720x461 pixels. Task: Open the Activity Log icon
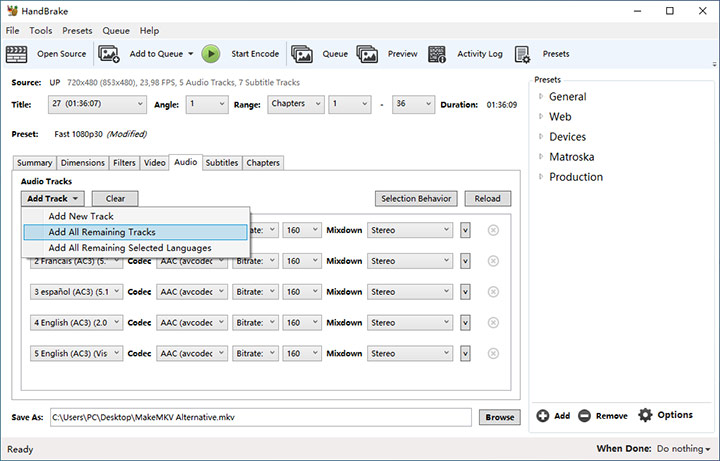tap(437, 54)
